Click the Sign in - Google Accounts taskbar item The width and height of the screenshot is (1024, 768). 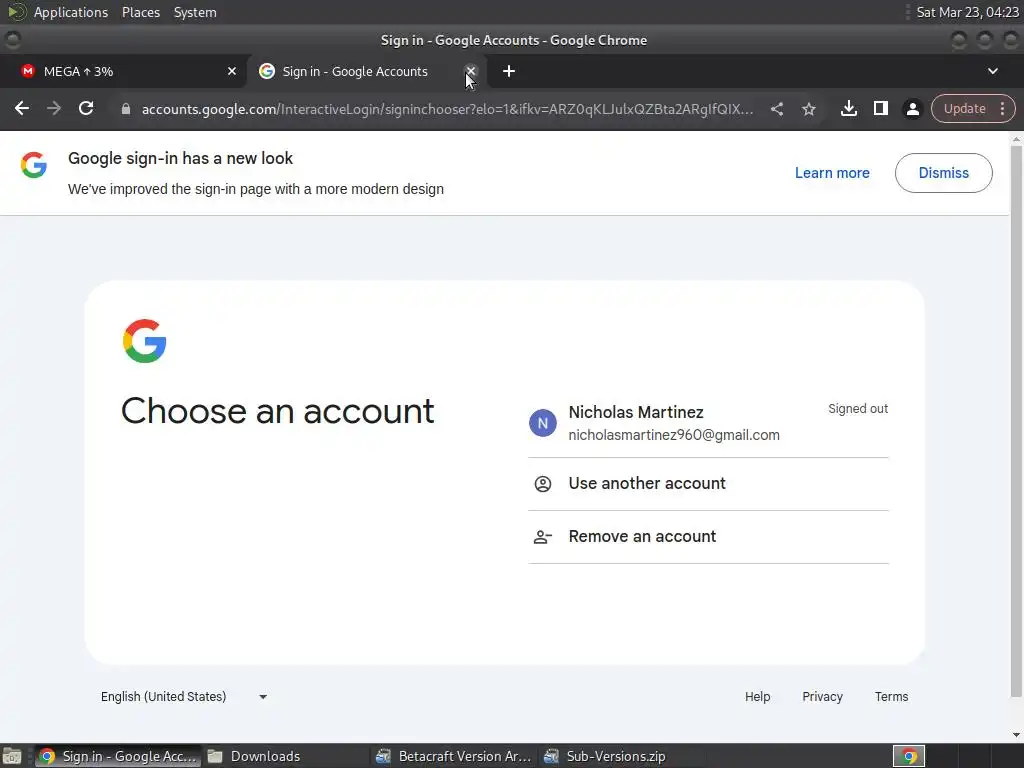[118, 756]
